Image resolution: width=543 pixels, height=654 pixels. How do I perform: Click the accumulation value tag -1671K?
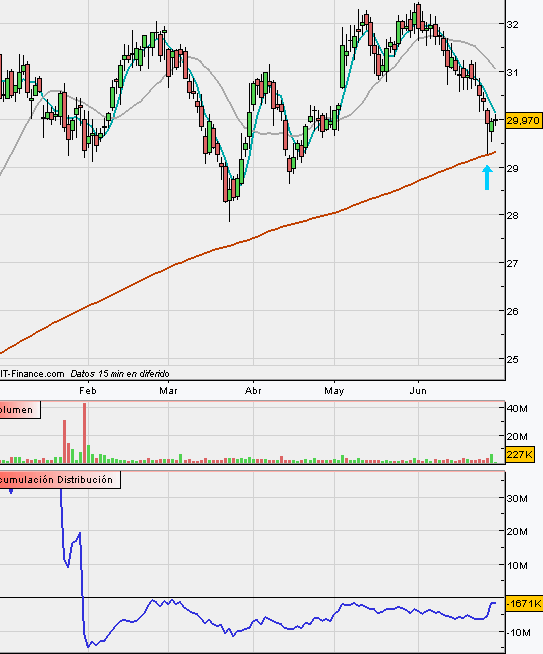click(x=524, y=603)
